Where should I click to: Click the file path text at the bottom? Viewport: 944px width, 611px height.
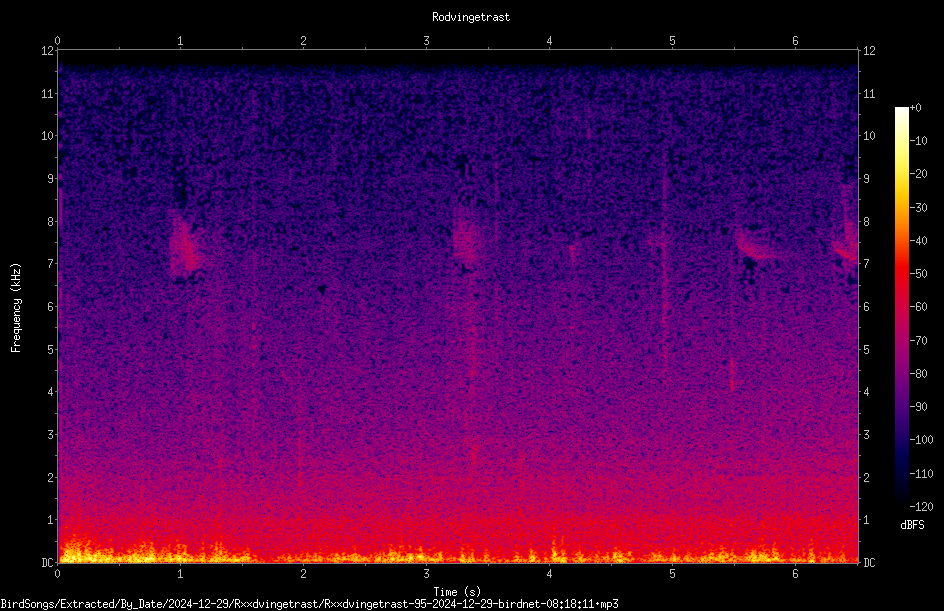309,604
